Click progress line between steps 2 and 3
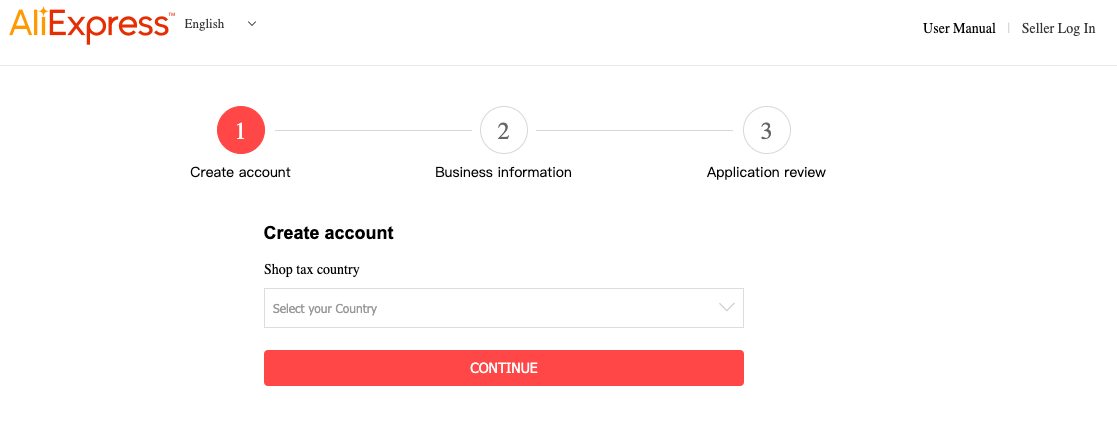Screen dimensions: 1117x435 634,131
